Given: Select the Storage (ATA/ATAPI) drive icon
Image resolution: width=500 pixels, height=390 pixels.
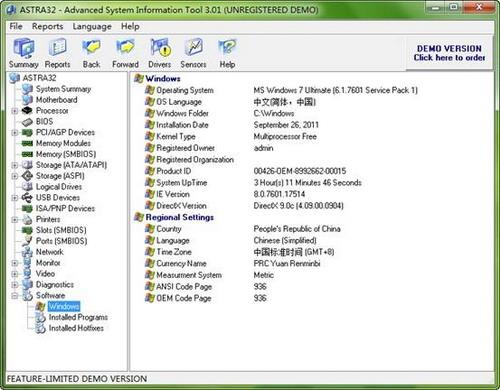Looking at the screenshot, I should pyautogui.click(x=27, y=165).
